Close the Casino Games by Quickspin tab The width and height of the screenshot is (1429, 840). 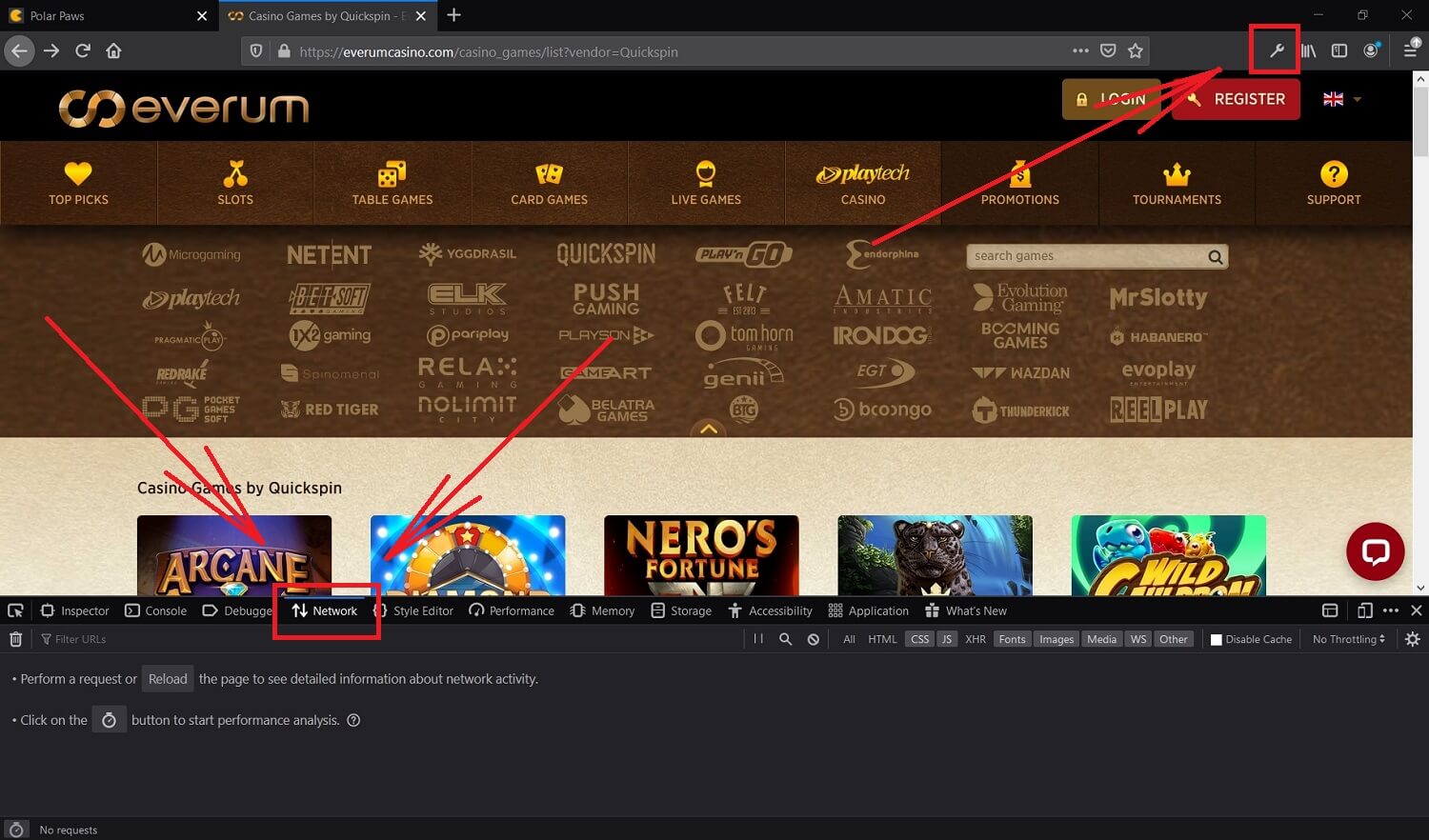point(421,16)
